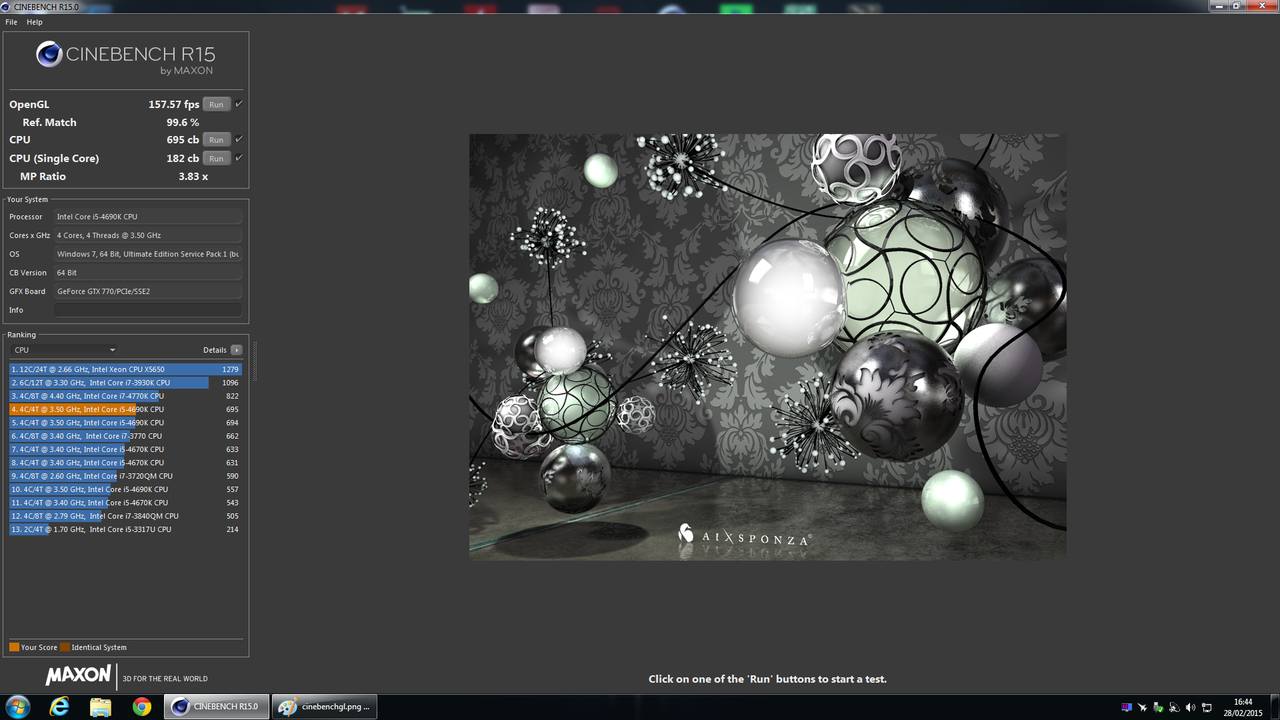Image resolution: width=1280 pixels, height=720 pixels.
Task: Click the GFX Board field GeForce GTX 770
Action: pyautogui.click(x=148, y=291)
